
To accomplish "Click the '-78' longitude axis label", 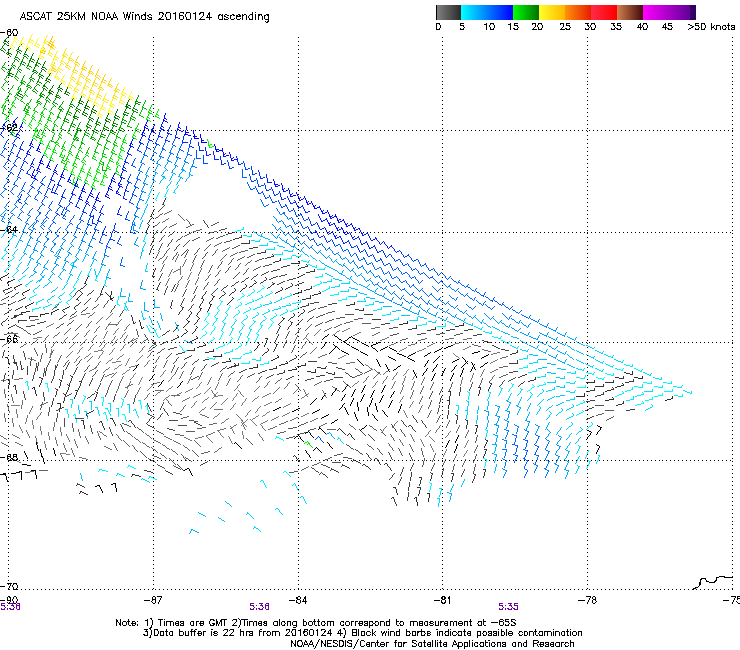I will pos(588,600).
